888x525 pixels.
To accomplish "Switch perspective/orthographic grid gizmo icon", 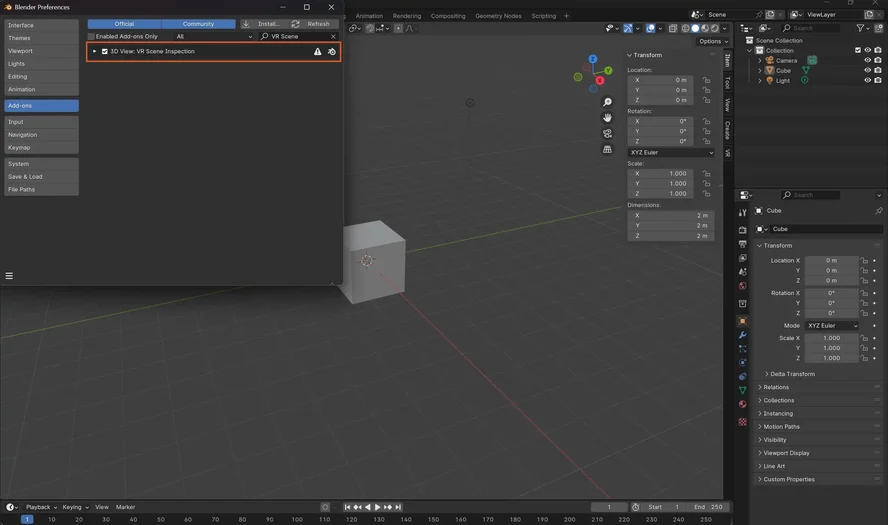I will tap(607, 150).
